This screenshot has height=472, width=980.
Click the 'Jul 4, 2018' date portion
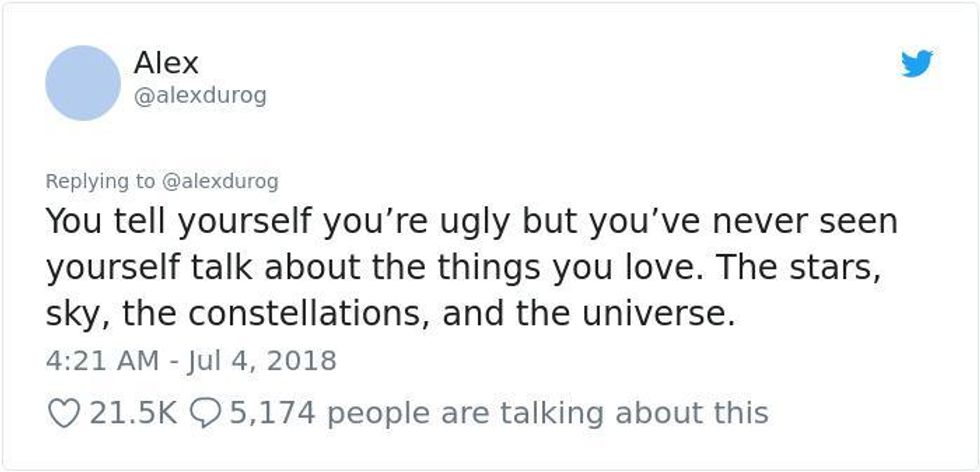[262, 361]
